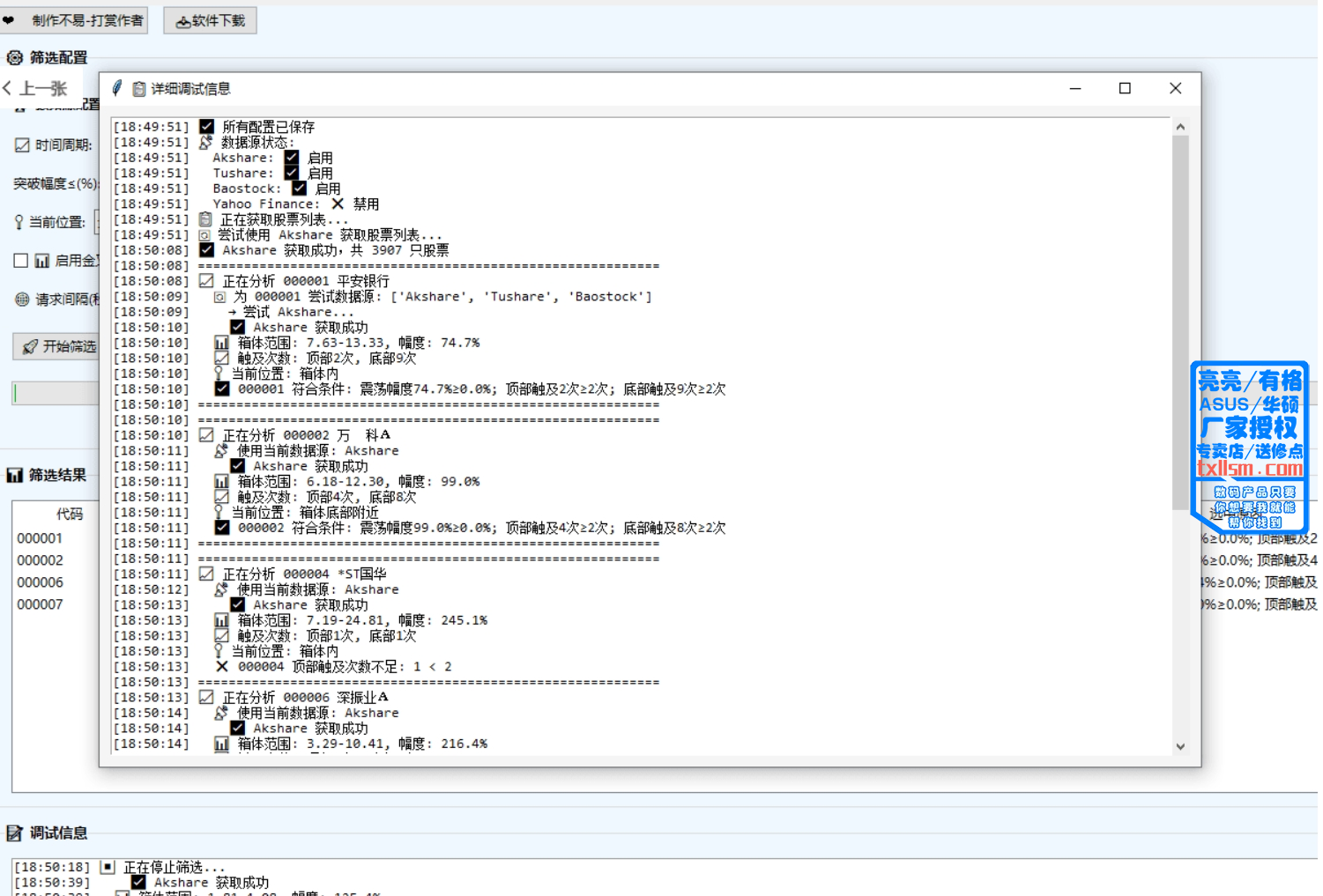Toggle the 时间周期 checkbox

click(22, 145)
